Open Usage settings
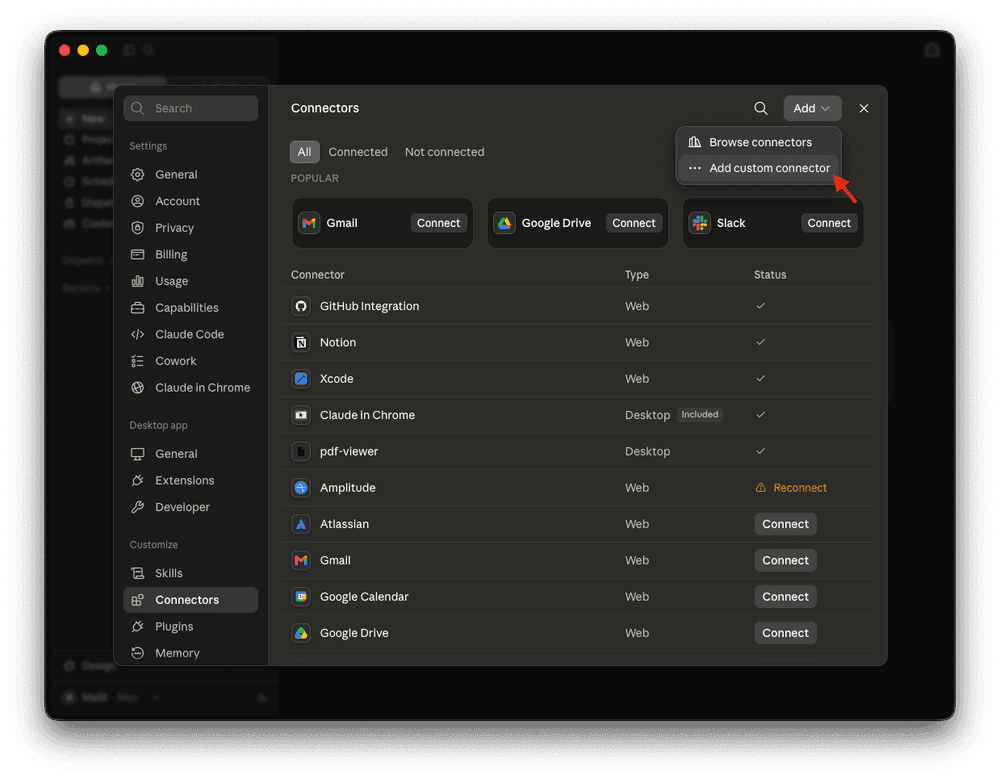This screenshot has width=1000, height=780. [x=191, y=281]
